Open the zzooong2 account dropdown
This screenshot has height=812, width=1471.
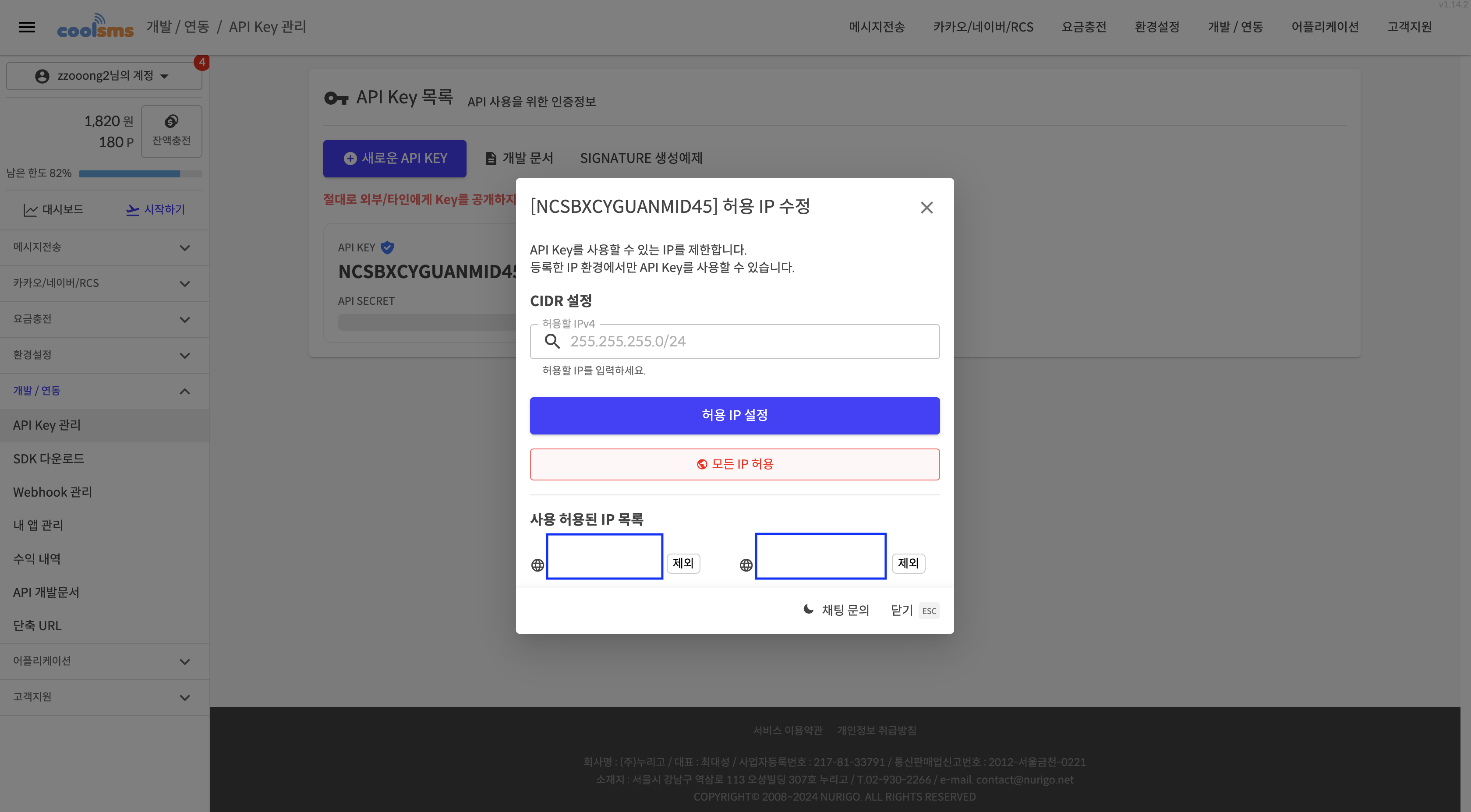pos(104,76)
